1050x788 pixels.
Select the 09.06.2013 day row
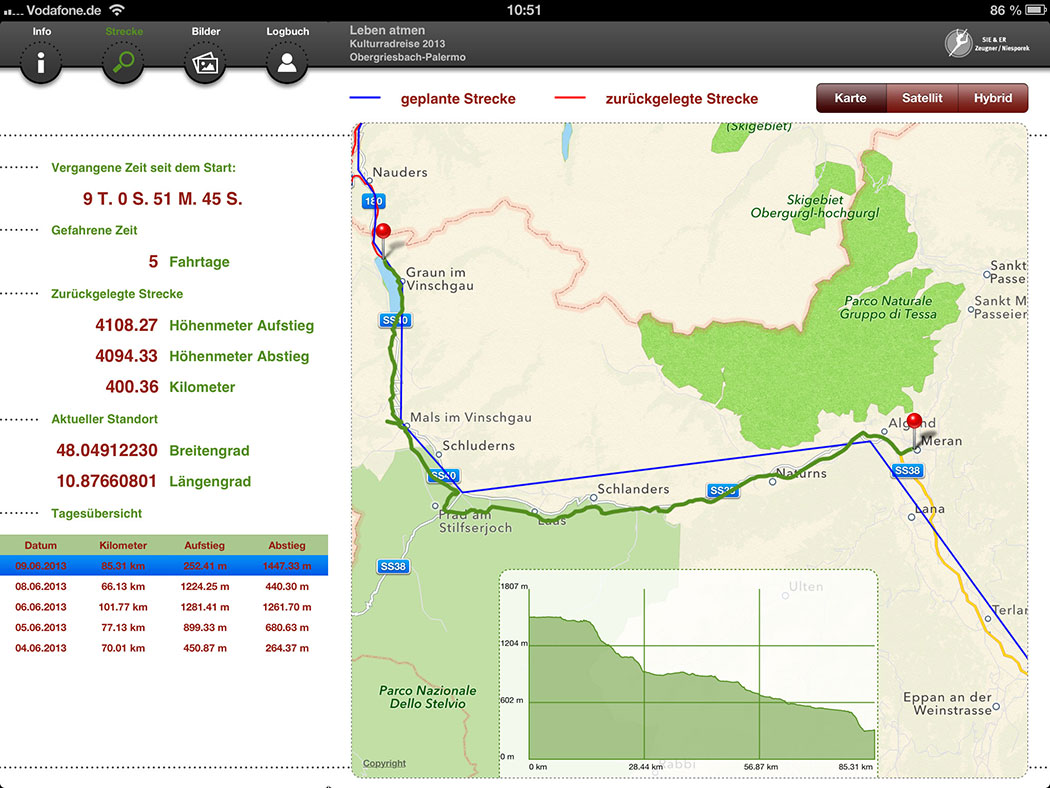[164, 566]
